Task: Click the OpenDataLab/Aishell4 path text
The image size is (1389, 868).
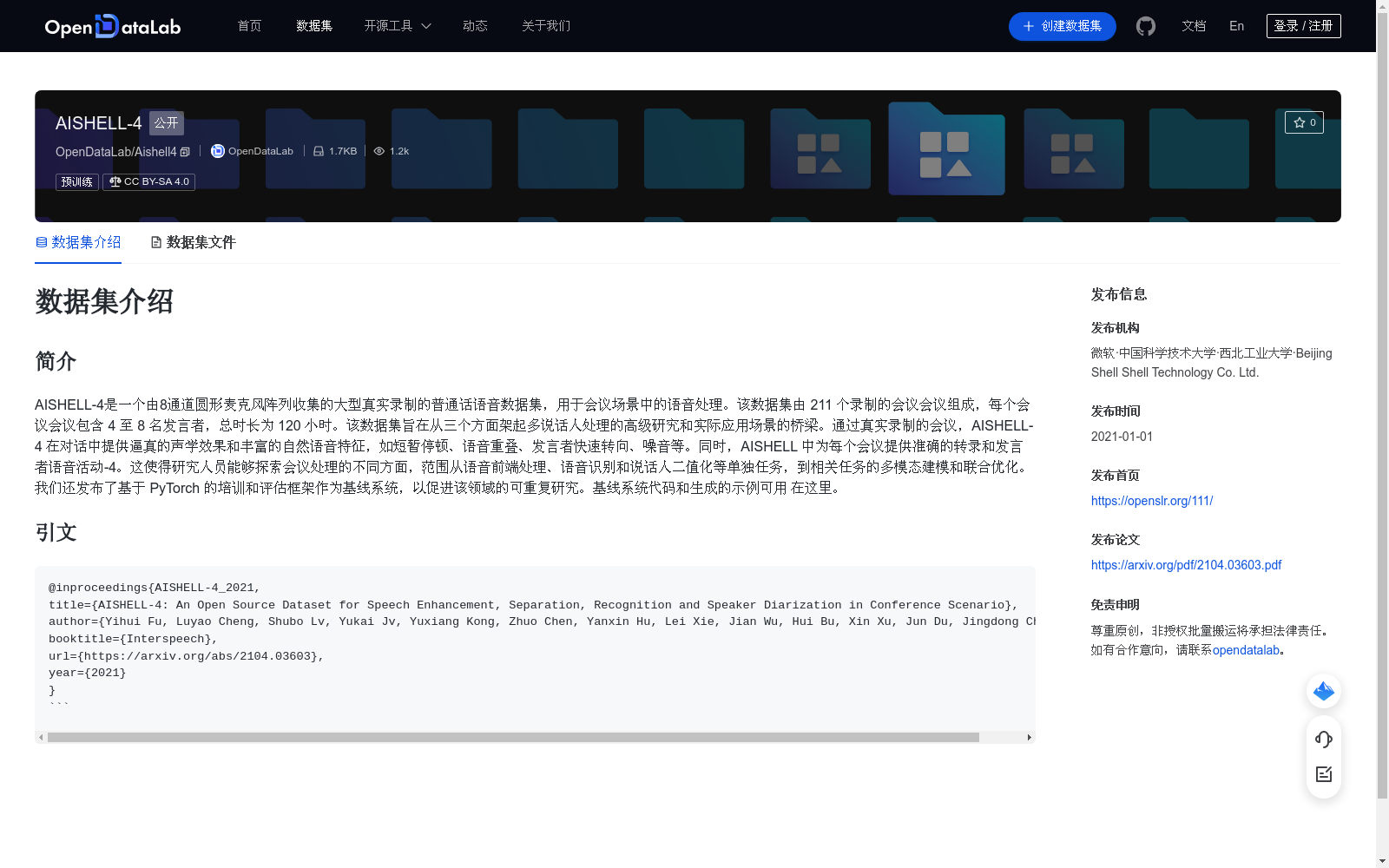Action: tap(116, 152)
